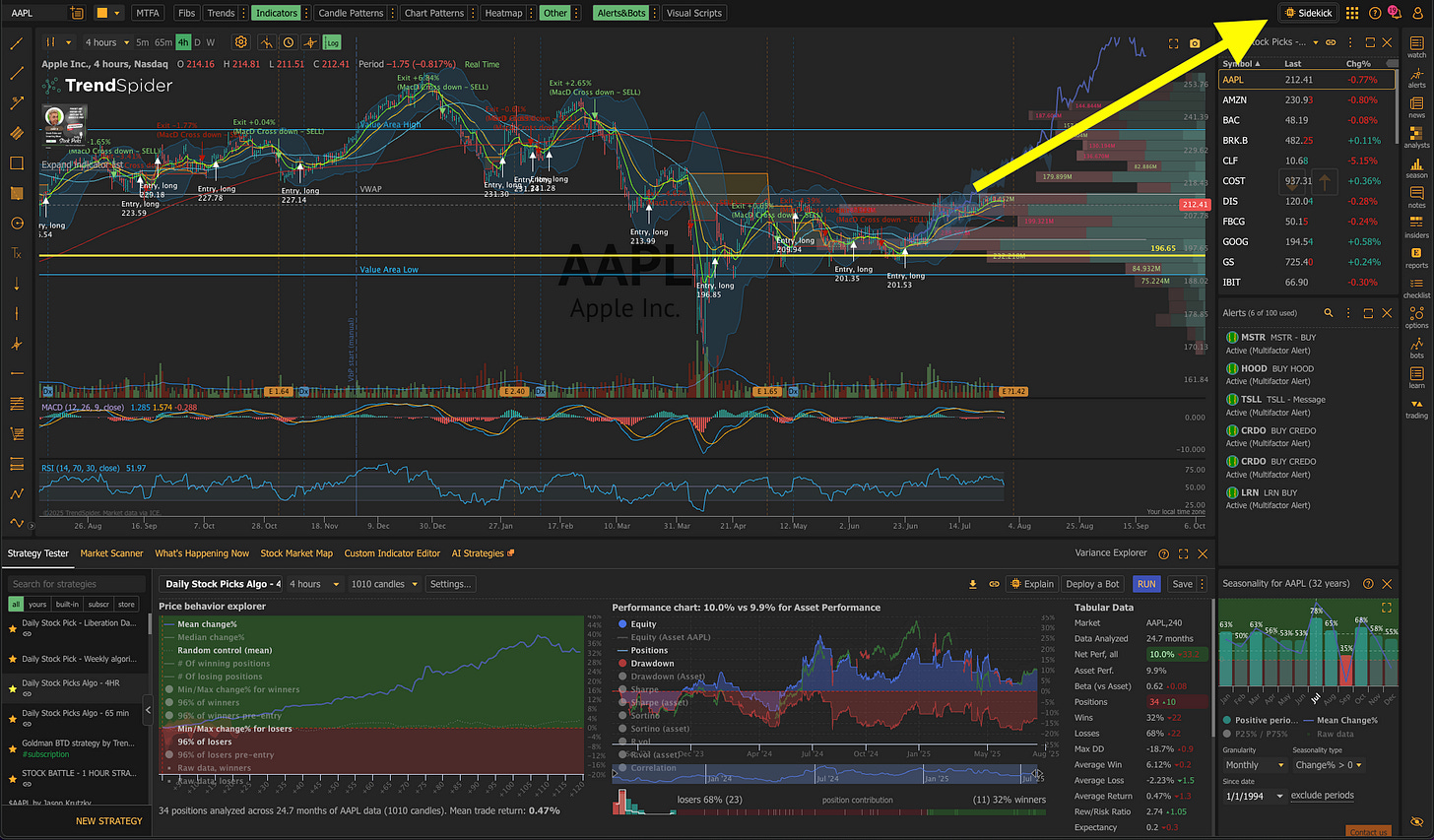Search alerts with magnifier icon
Viewport: 1434px width, 840px height.
coord(1328,312)
